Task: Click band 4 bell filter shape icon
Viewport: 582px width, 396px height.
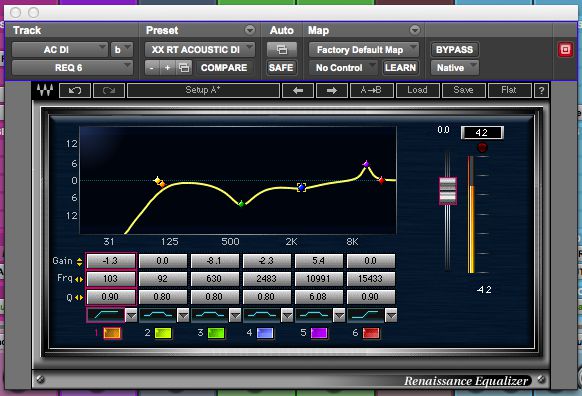Action: pyautogui.click(x=262, y=315)
